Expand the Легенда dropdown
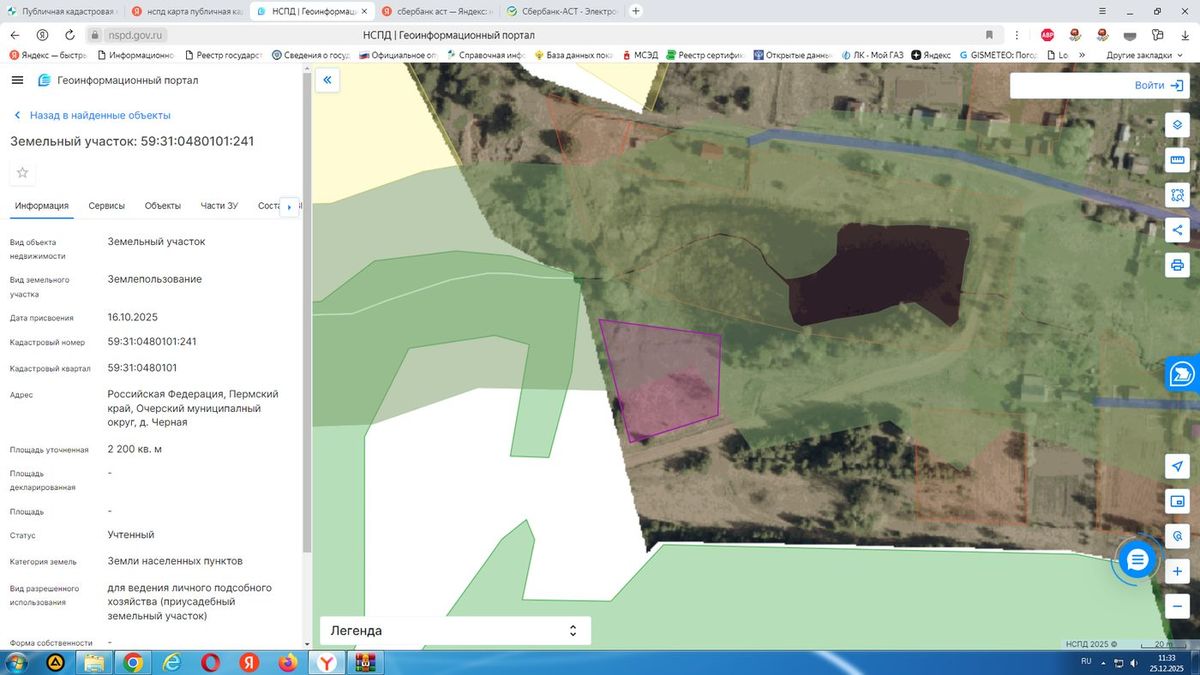 pos(455,631)
